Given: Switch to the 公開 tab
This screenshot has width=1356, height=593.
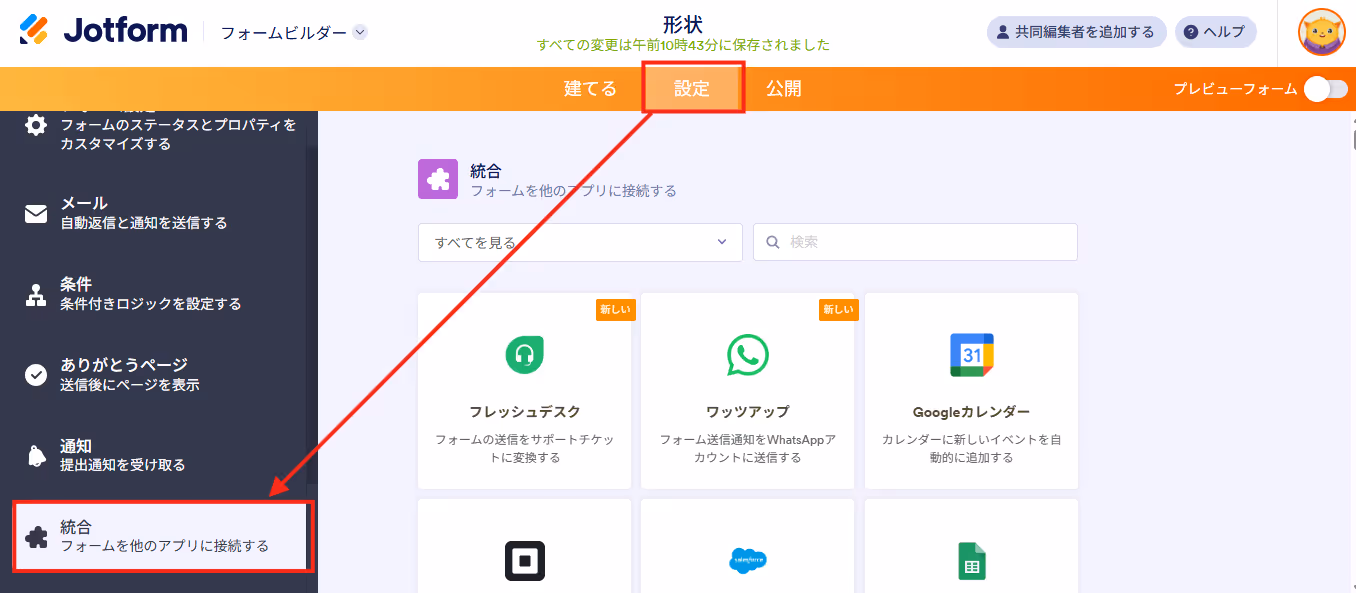Looking at the screenshot, I should [x=784, y=89].
